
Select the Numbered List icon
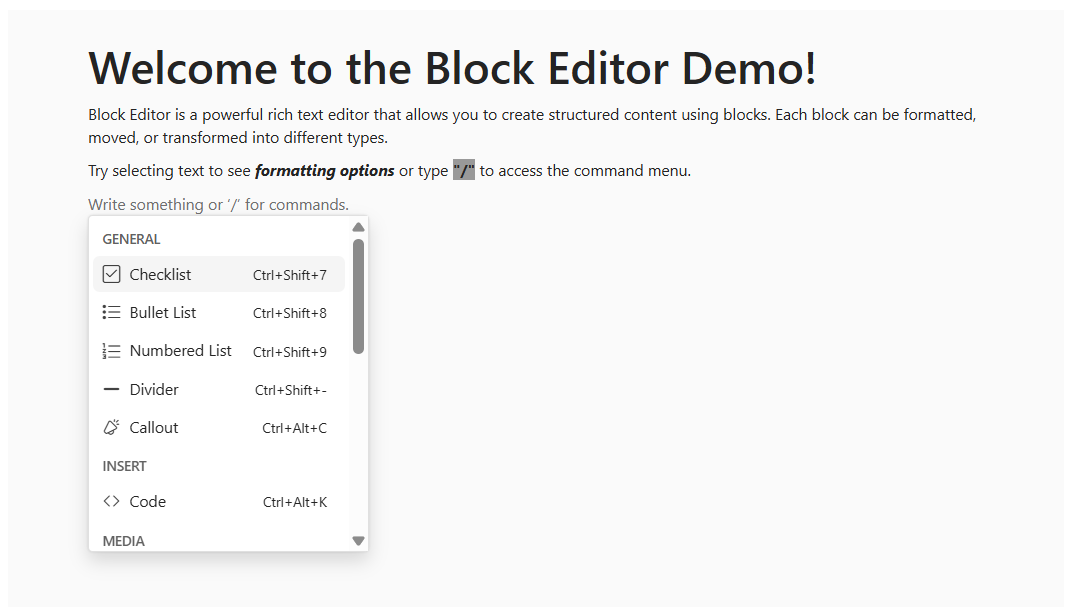pos(111,350)
